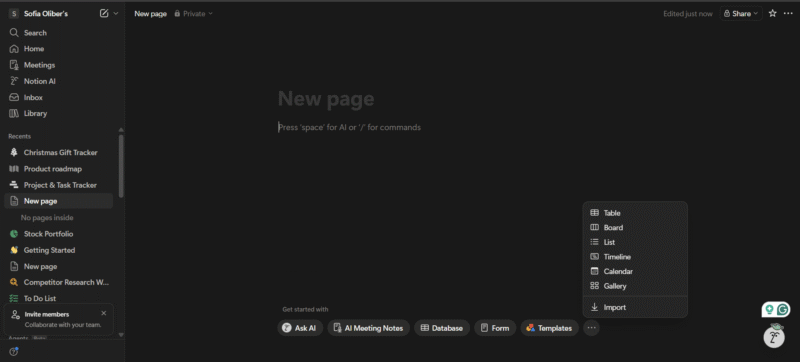Screen dimensions: 800x362
Task: Click the Edited just now label
Action: tap(687, 14)
